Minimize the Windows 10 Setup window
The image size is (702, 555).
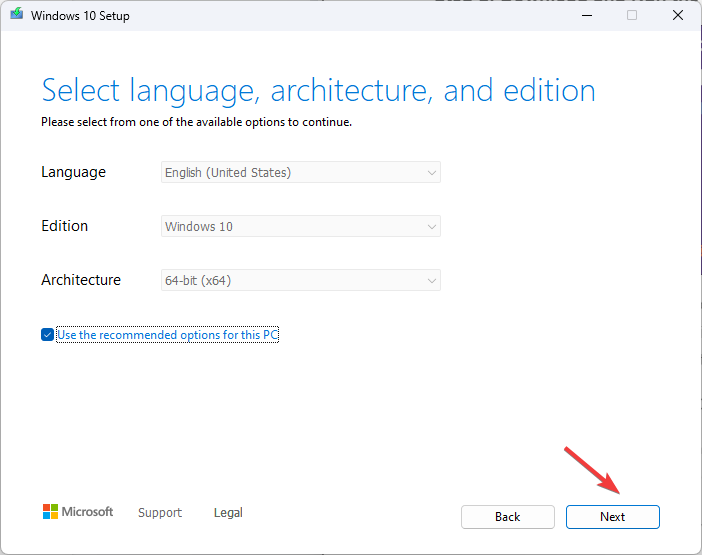tap(584, 16)
